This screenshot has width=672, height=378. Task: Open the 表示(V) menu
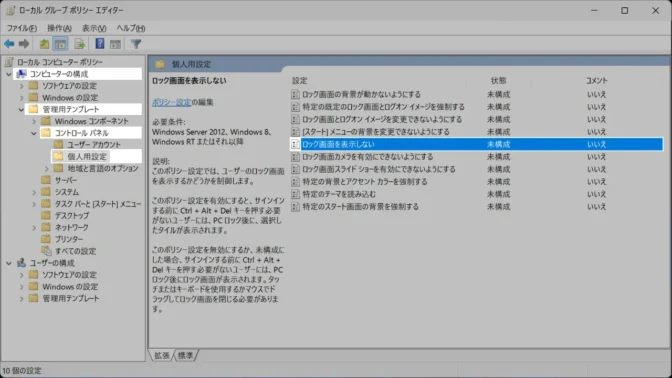(94, 28)
